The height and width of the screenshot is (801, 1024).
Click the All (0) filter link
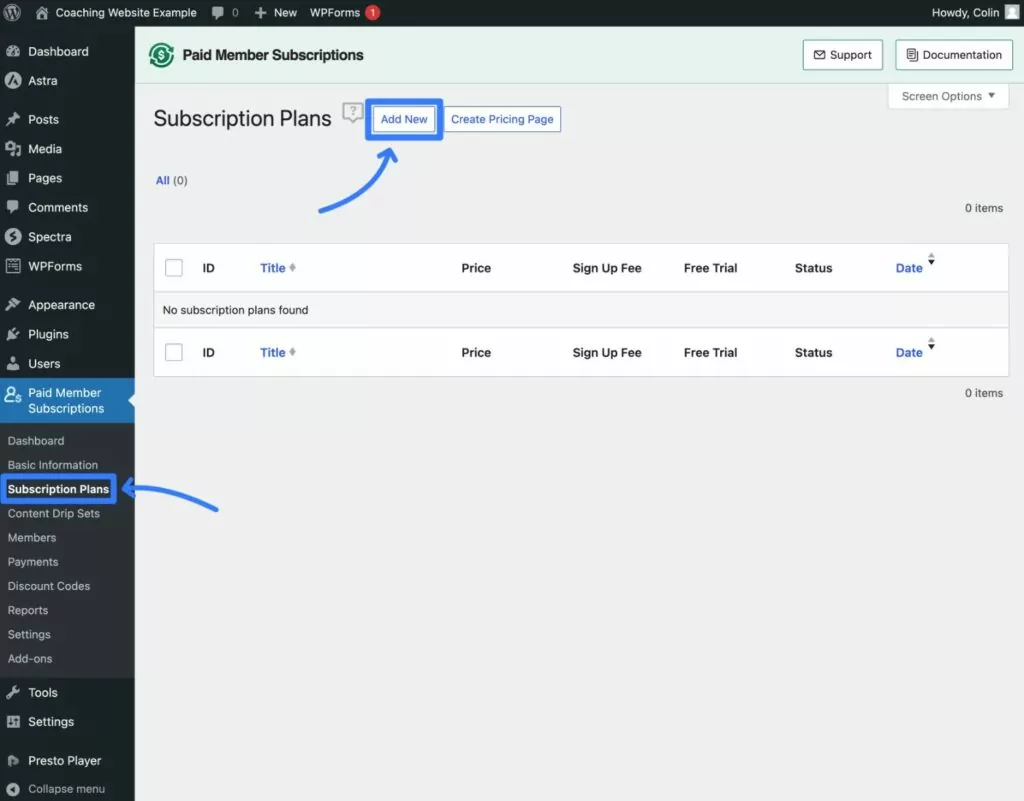[171, 180]
